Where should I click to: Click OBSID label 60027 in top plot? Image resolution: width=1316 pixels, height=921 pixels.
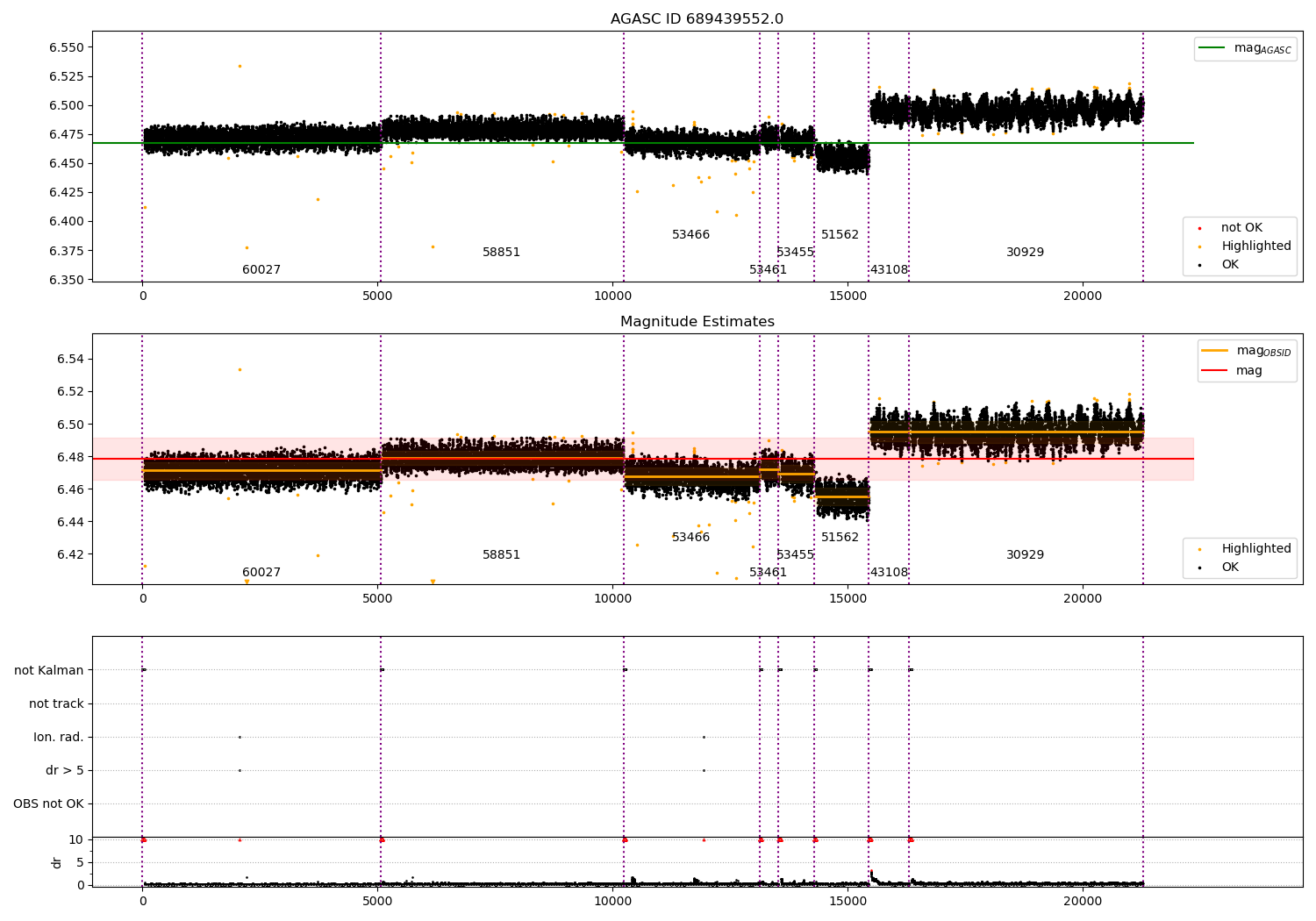pos(261,270)
